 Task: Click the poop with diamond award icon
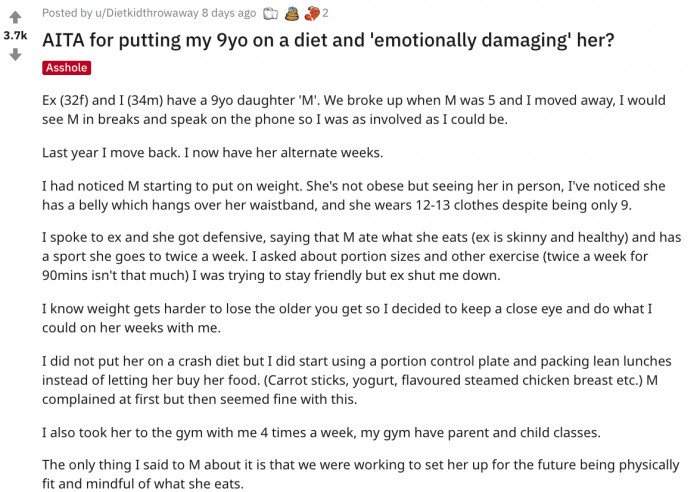coord(292,14)
